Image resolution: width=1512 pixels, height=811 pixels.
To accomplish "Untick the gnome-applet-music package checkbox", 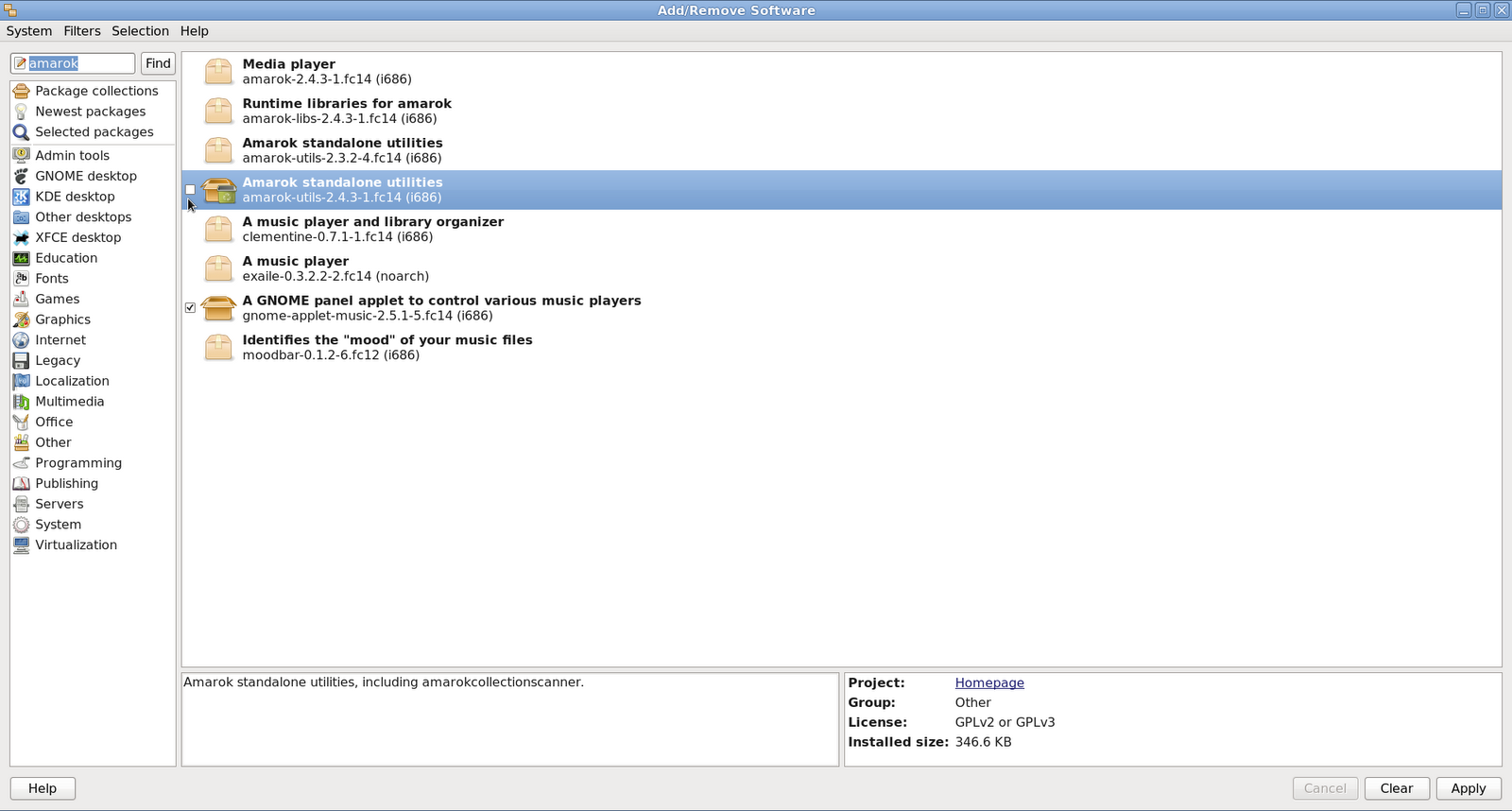I will [190, 307].
